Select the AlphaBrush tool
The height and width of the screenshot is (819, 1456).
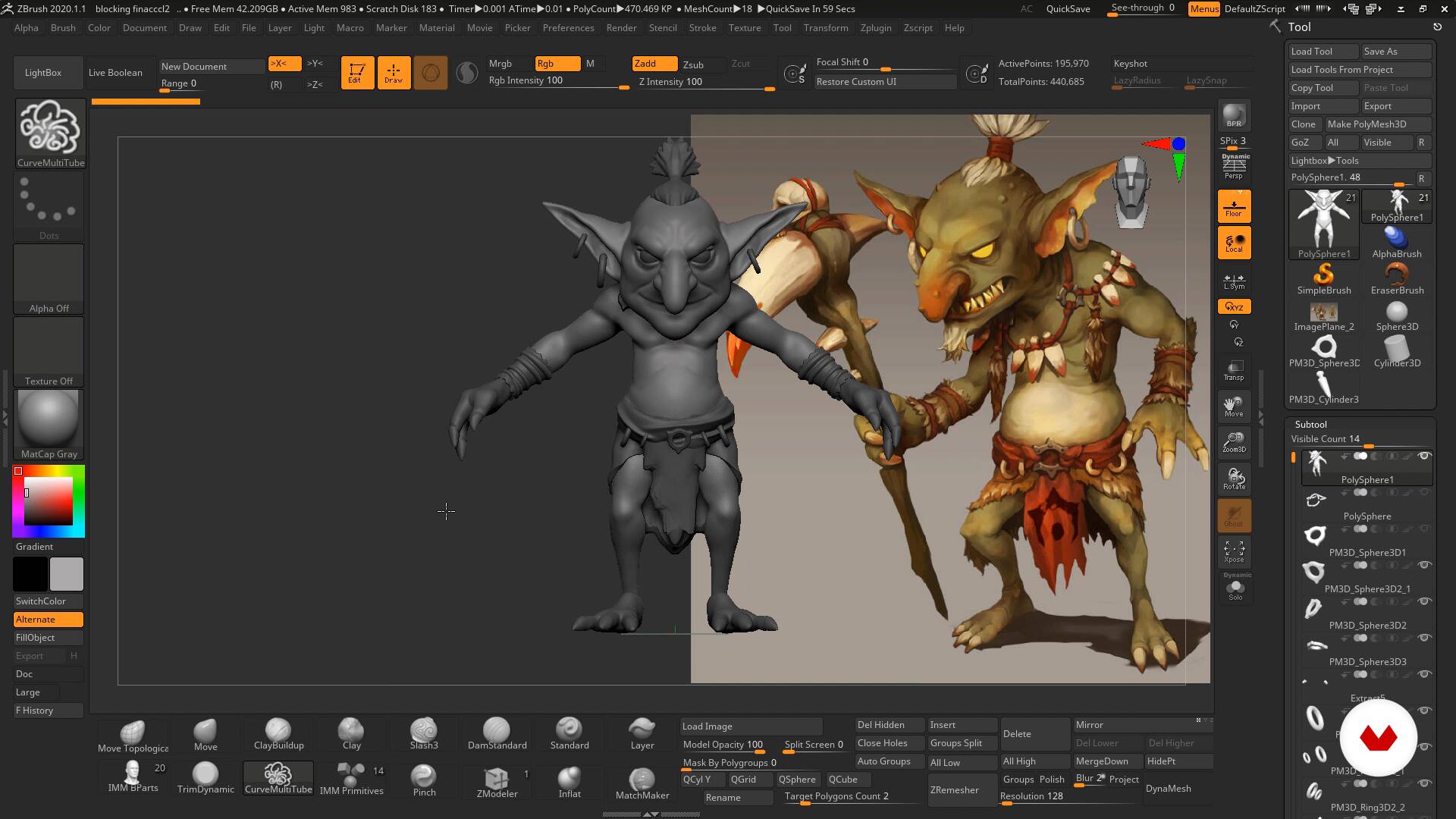[1397, 243]
